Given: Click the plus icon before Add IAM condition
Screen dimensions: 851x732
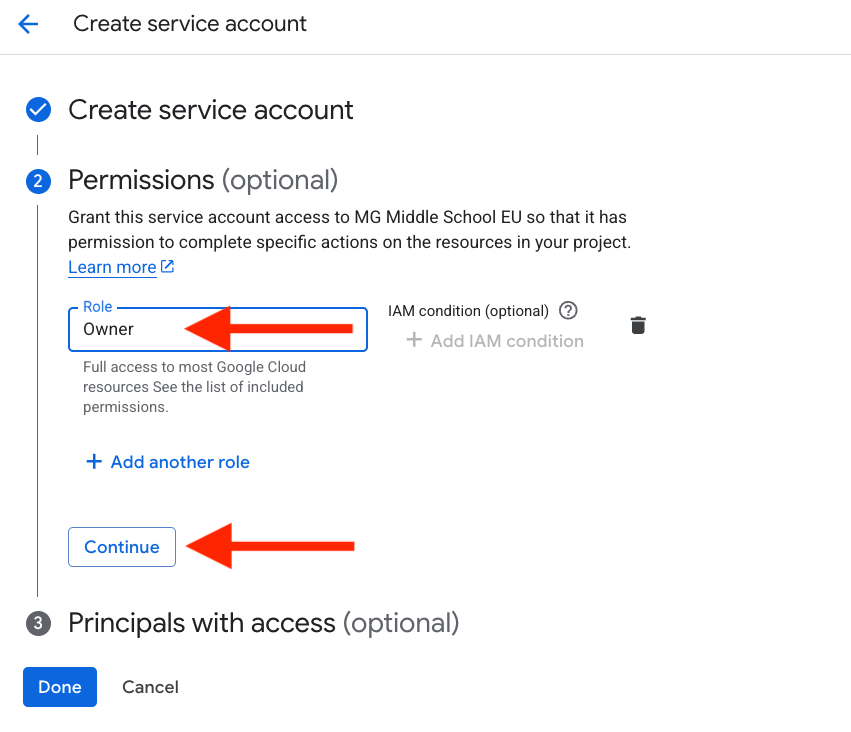Looking at the screenshot, I should (414, 340).
